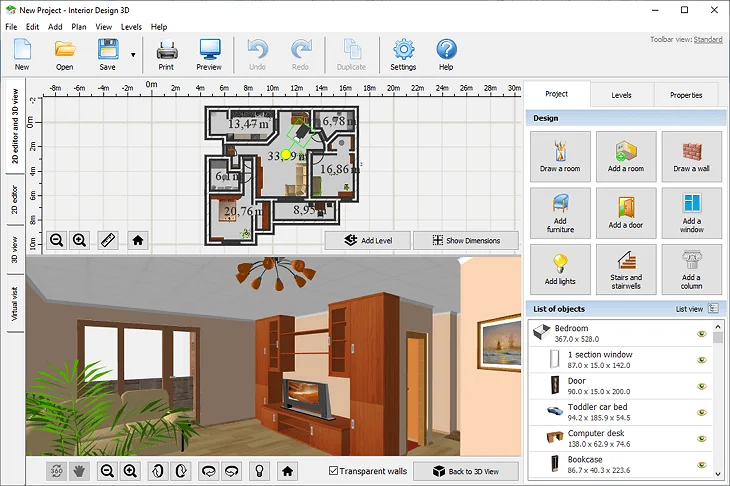This screenshot has width=730, height=486.
Task: Zoom out the 3D view
Action: [x=108, y=471]
